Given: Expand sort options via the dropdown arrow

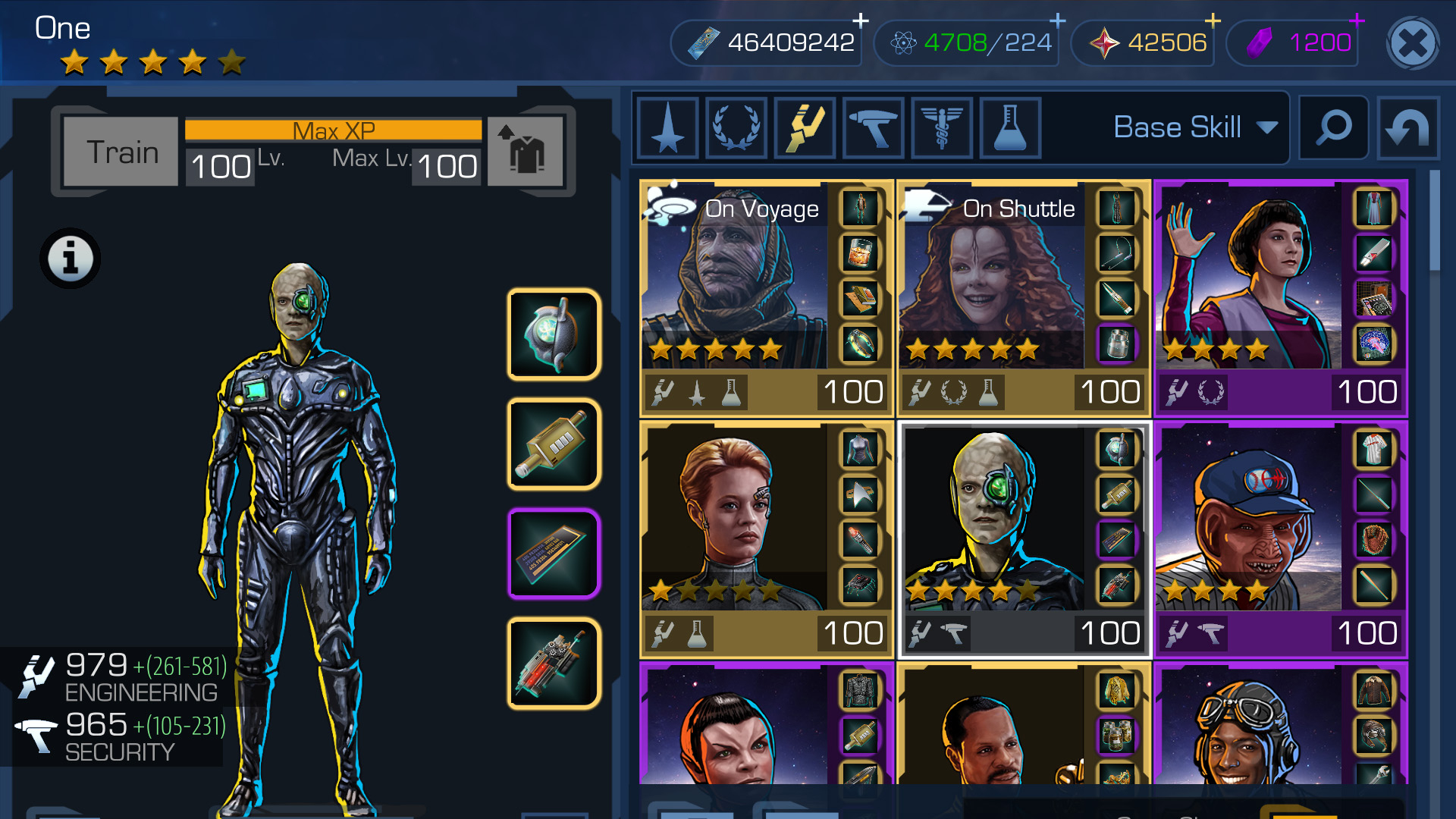Looking at the screenshot, I should tap(1267, 127).
